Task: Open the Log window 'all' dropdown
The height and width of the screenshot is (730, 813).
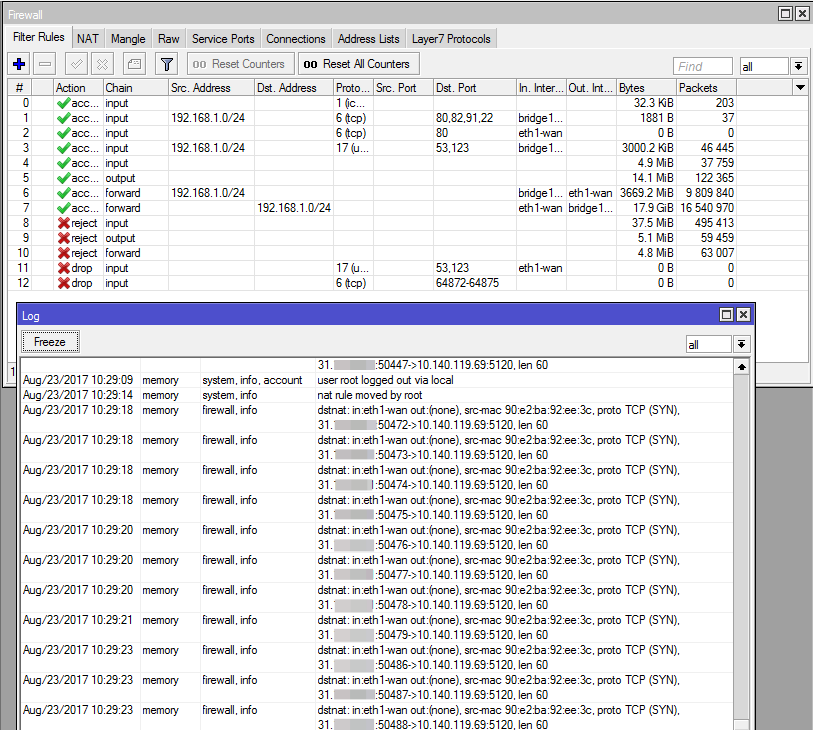Action: (741, 344)
